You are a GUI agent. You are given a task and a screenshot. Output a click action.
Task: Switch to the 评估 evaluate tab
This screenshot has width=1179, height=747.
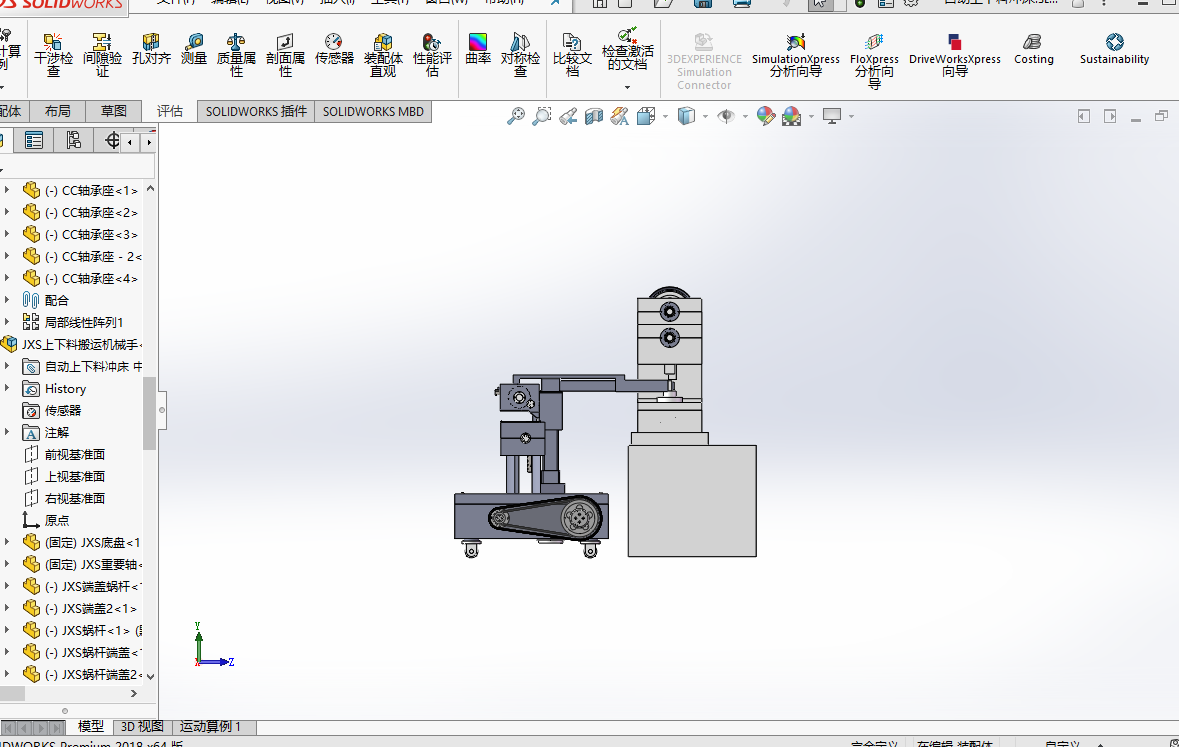[x=170, y=111]
